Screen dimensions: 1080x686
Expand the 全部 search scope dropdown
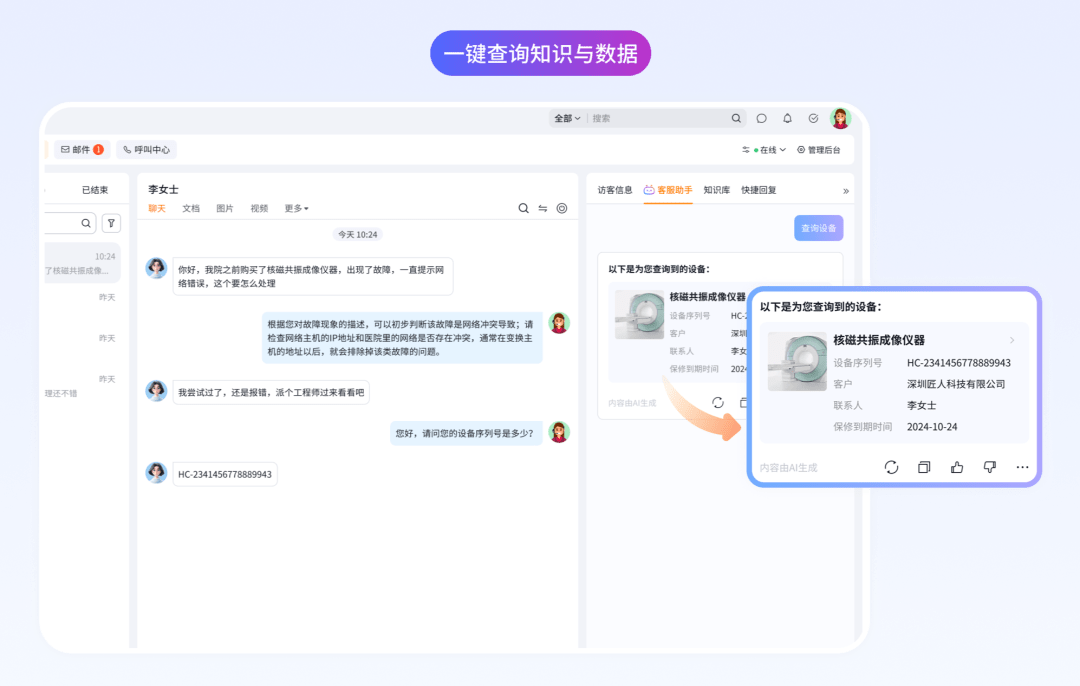point(567,118)
